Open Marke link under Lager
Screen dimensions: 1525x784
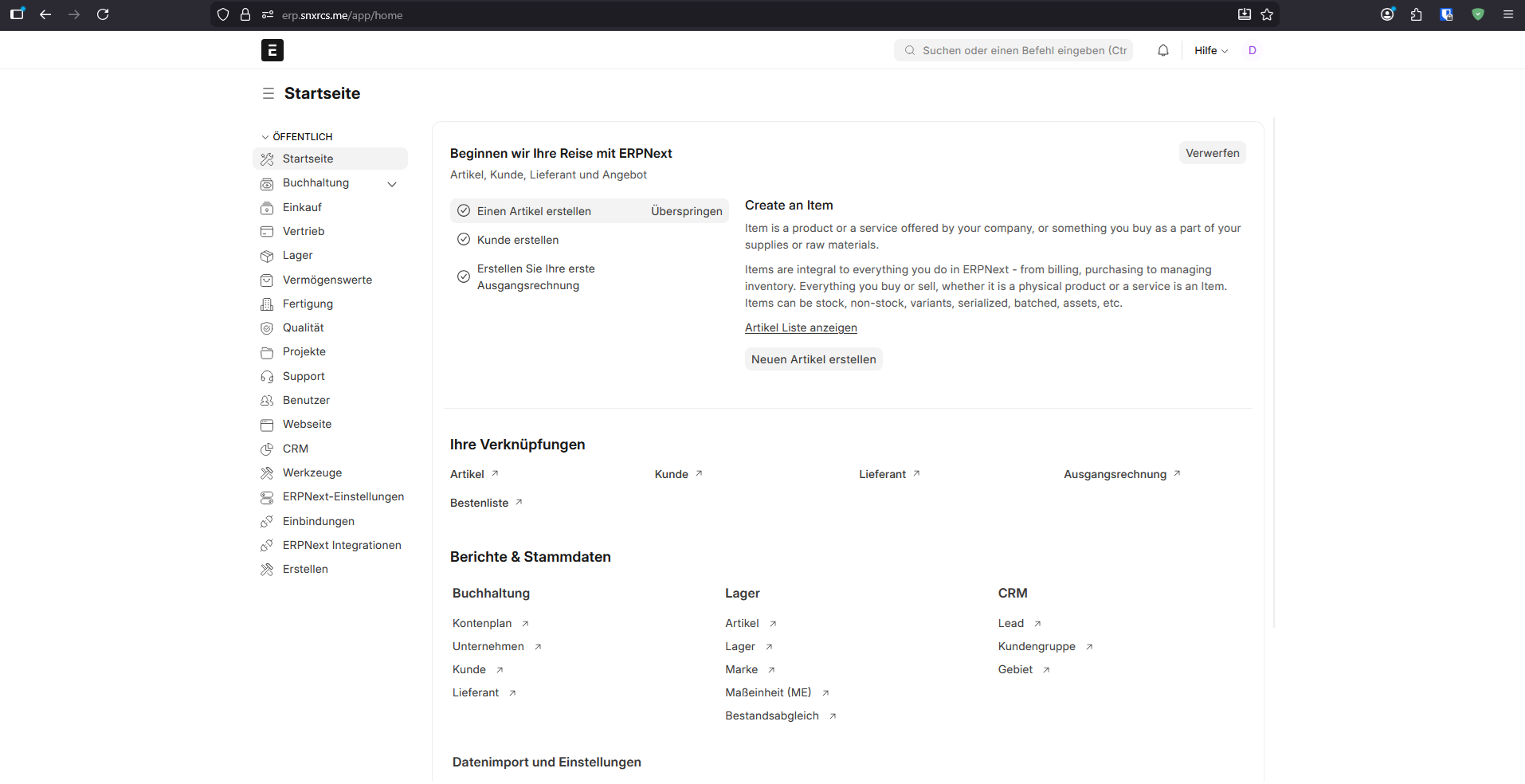751,669
